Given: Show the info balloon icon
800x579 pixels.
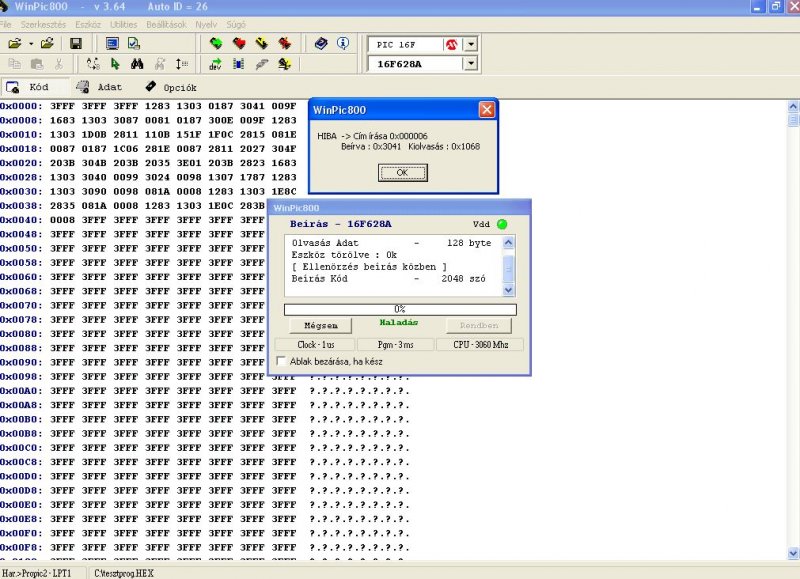Looking at the screenshot, I should coord(343,44).
